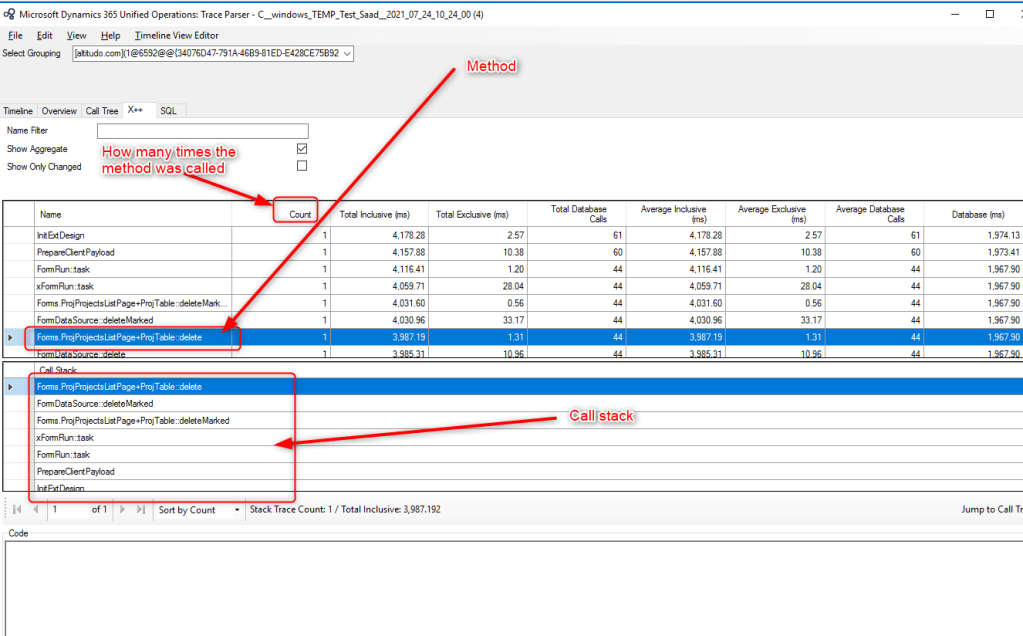Uncheck the Show Aggregate checkbox
This screenshot has height=636, width=1023.
(302, 149)
